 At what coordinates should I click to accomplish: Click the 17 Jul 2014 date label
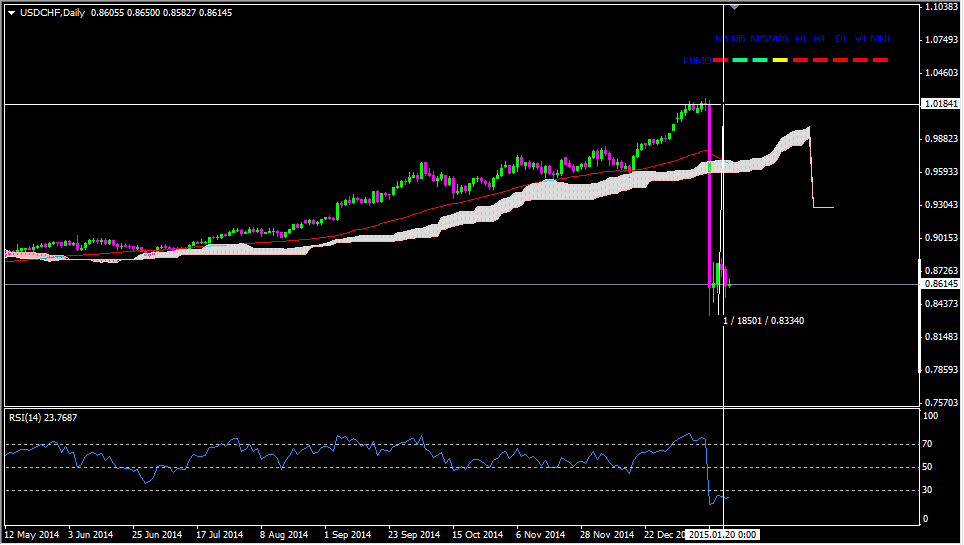pyautogui.click(x=219, y=535)
